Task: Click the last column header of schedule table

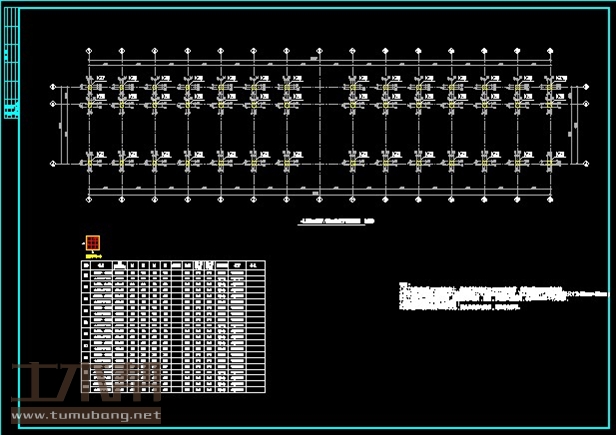Action: click(254, 266)
